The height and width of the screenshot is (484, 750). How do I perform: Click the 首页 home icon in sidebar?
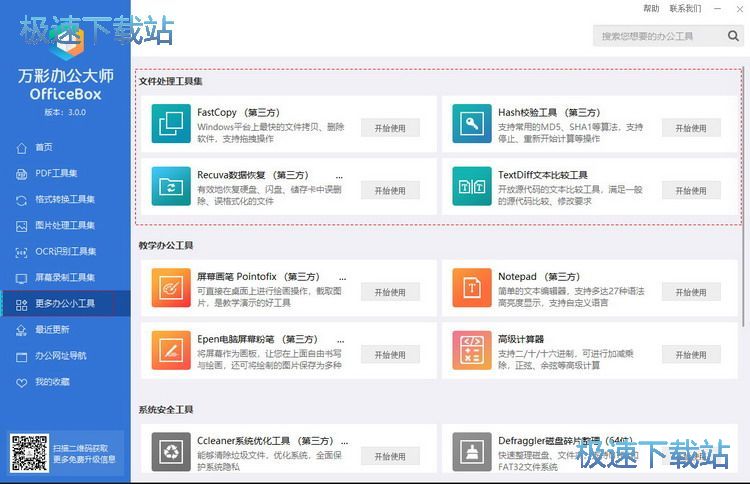(22, 148)
